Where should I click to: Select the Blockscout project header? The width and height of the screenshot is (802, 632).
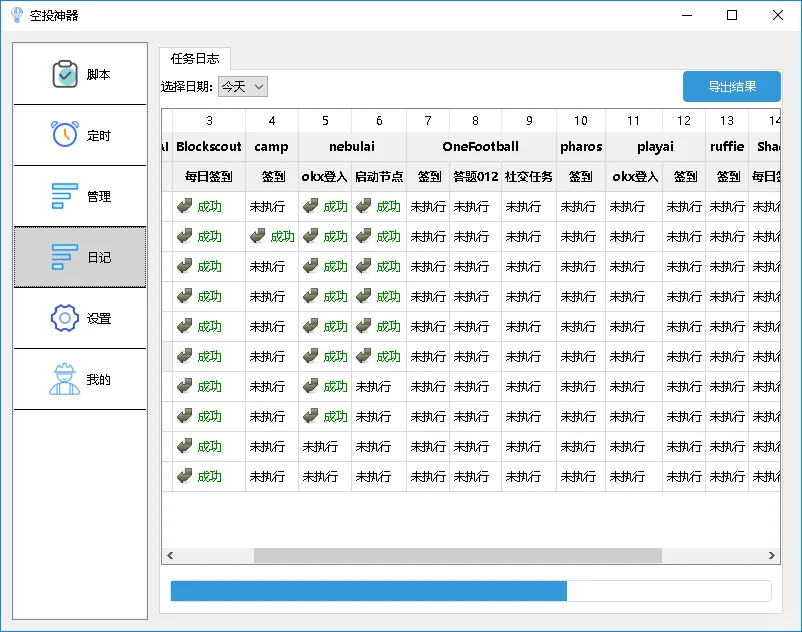click(209, 147)
